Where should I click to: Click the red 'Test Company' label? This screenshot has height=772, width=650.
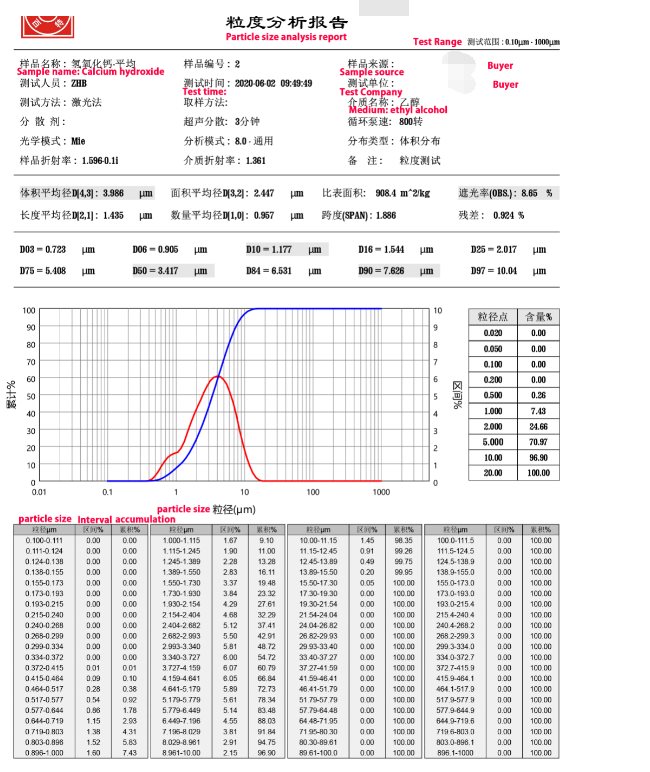[370, 92]
